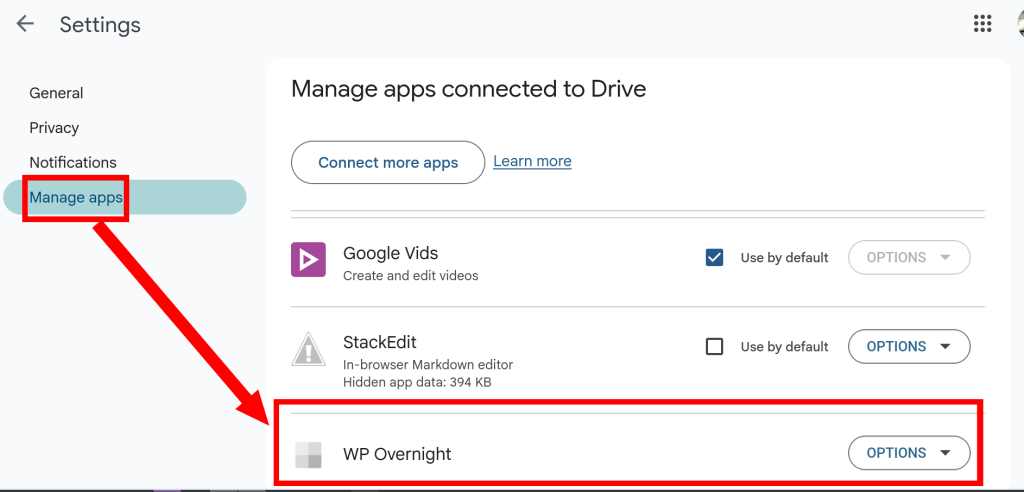Go to General settings section
This screenshot has height=492, width=1024.
(x=56, y=93)
